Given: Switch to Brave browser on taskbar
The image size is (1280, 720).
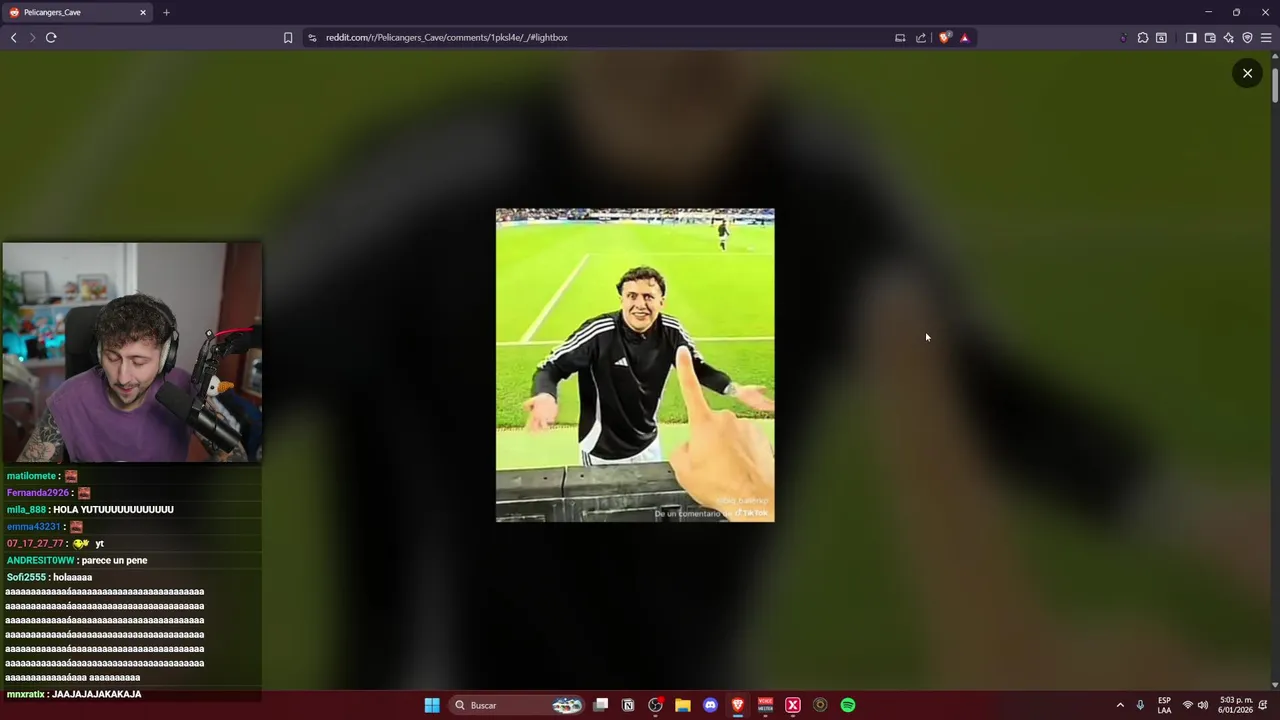Looking at the screenshot, I should pos(738,705).
